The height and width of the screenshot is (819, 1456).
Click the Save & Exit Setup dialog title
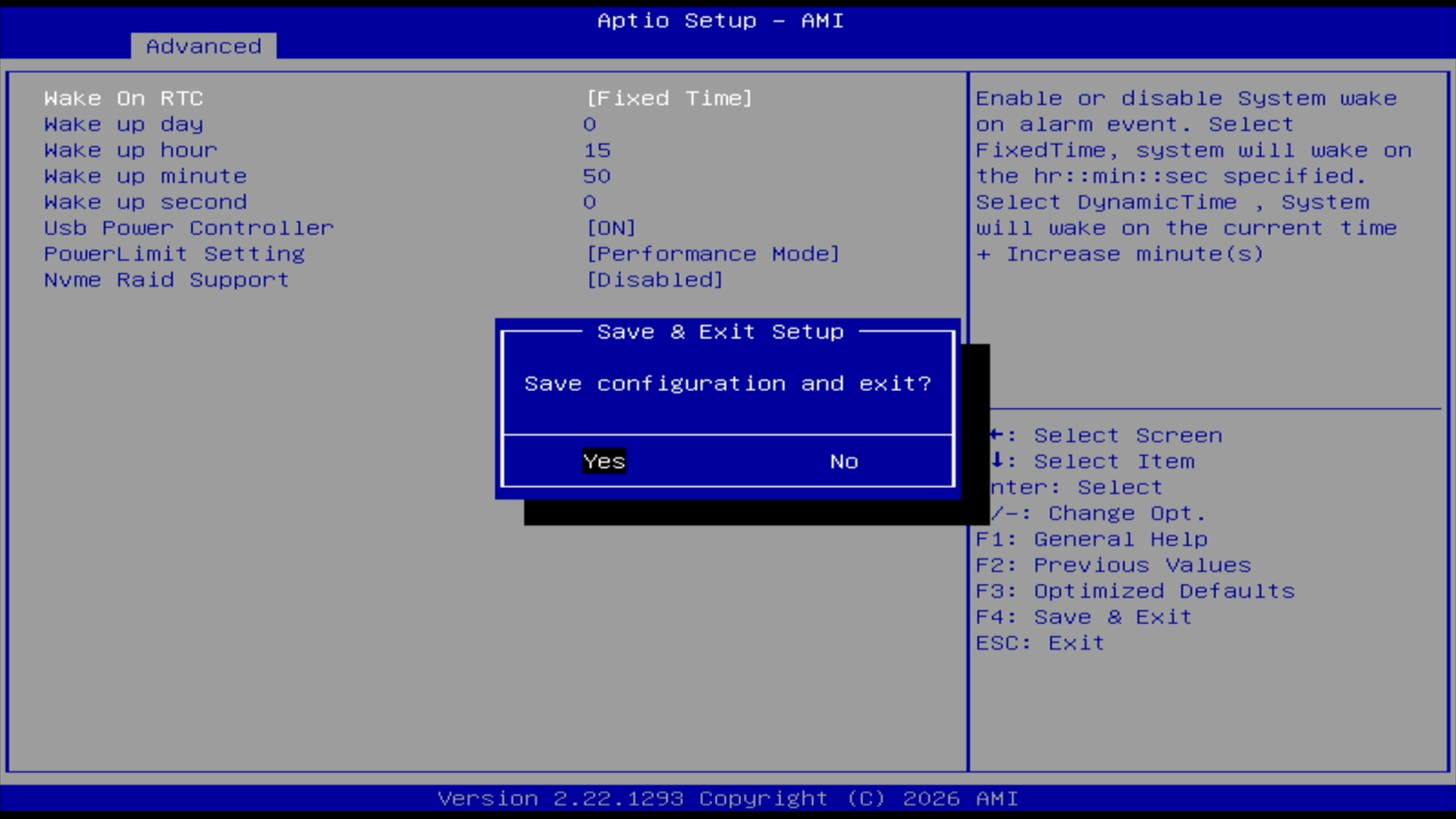[x=720, y=332]
